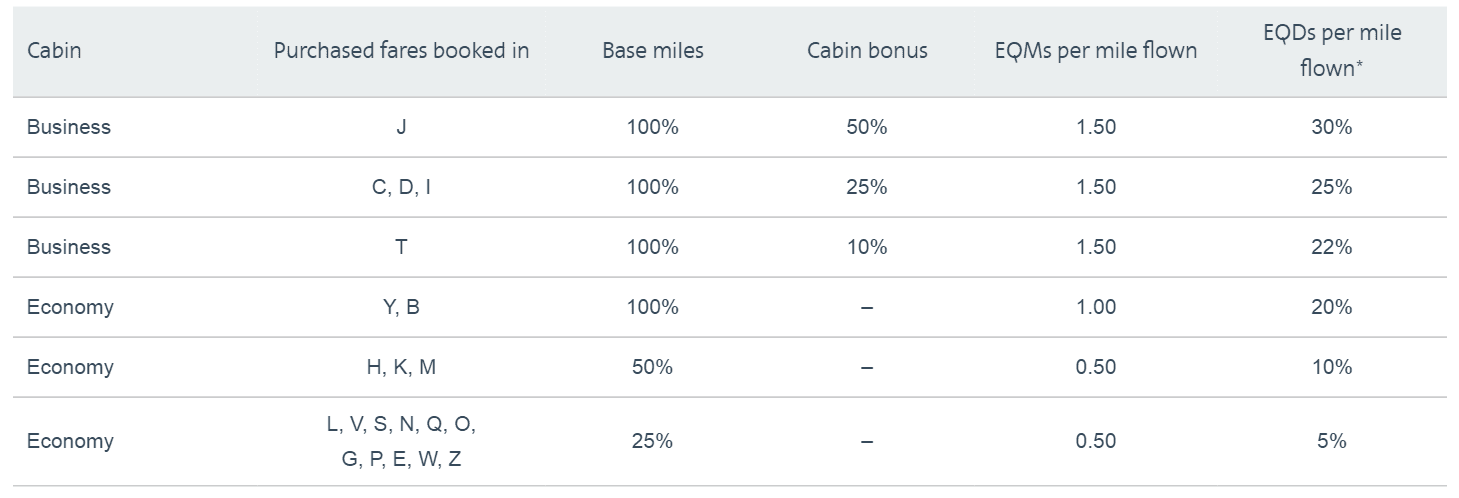1459x498 pixels.
Task: Click the 30% EQD value
Action: [1332, 127]
